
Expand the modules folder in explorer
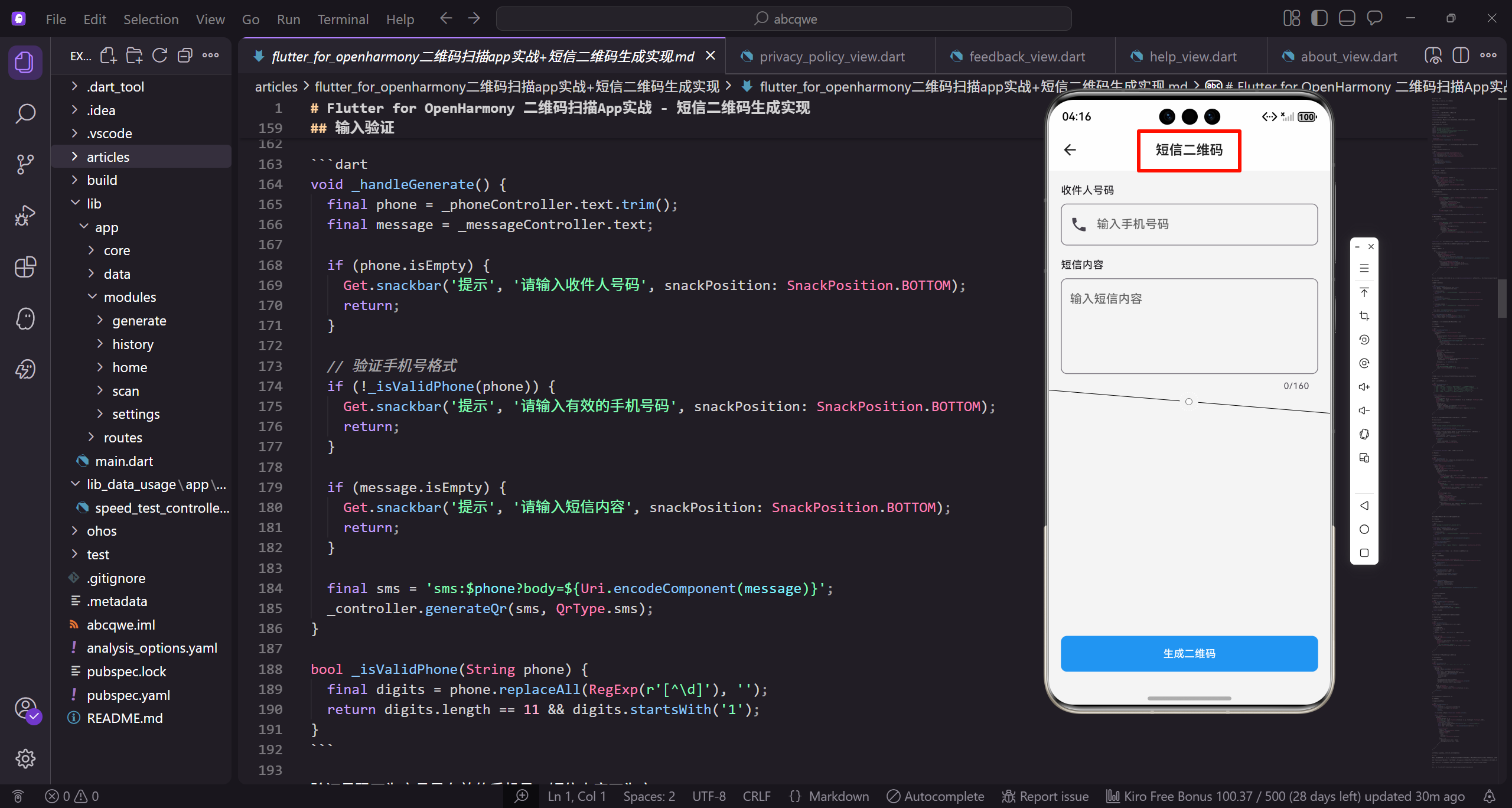click(130, 297)
